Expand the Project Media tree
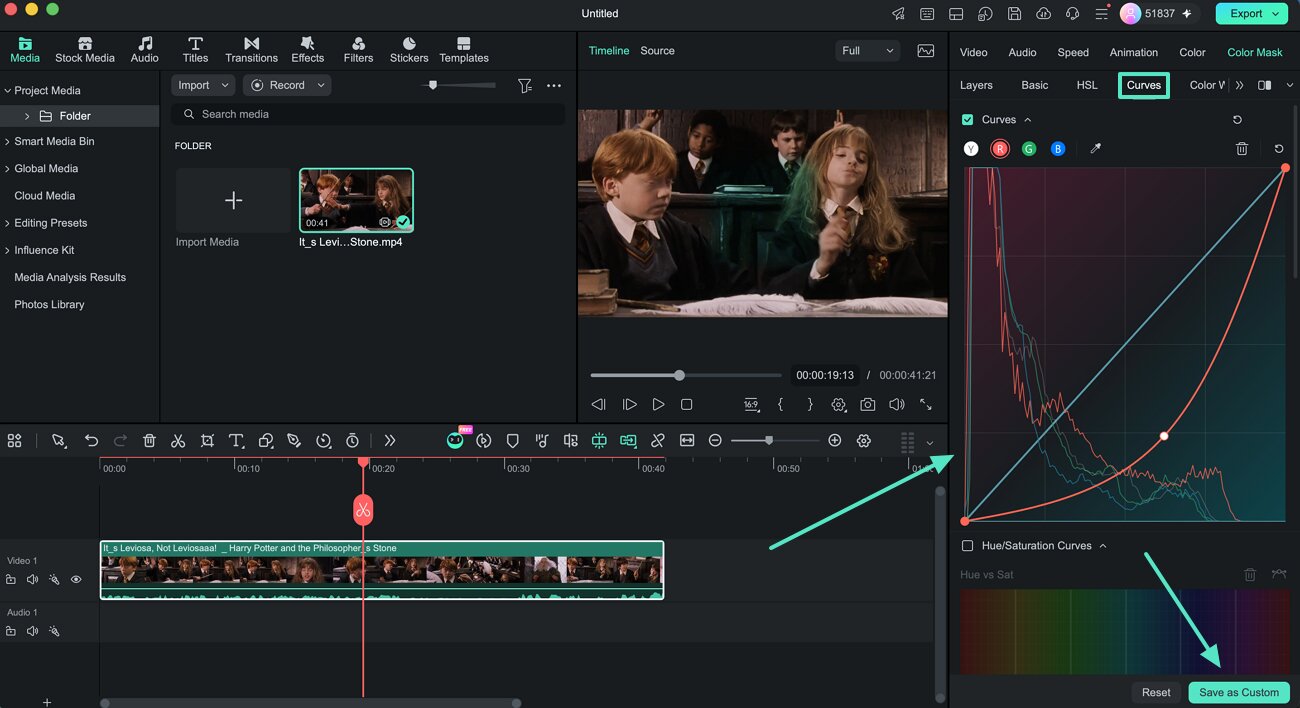The height and width of the screenshot is (708, 1300). 8,91
